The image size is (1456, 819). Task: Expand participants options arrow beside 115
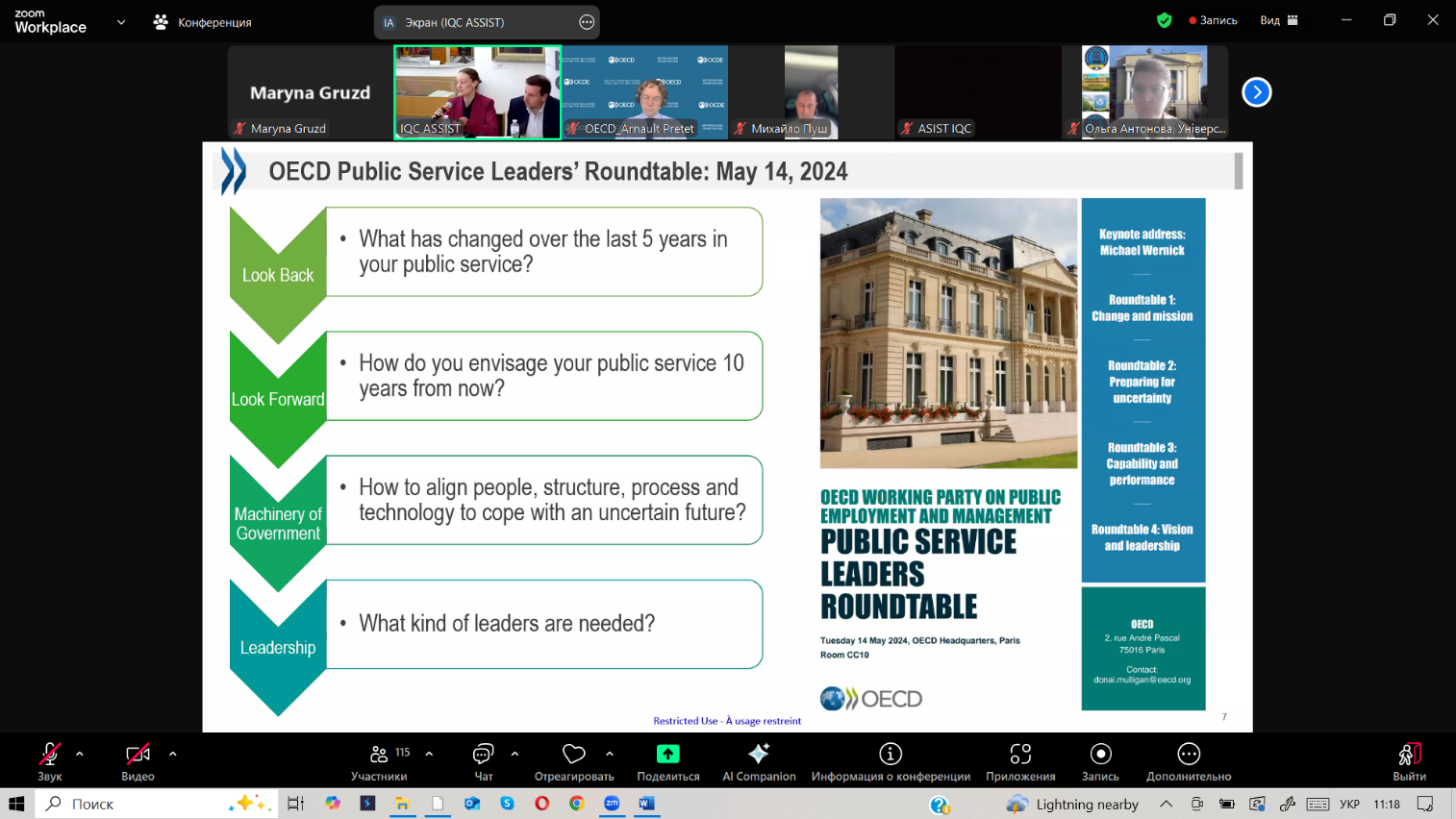429,754
